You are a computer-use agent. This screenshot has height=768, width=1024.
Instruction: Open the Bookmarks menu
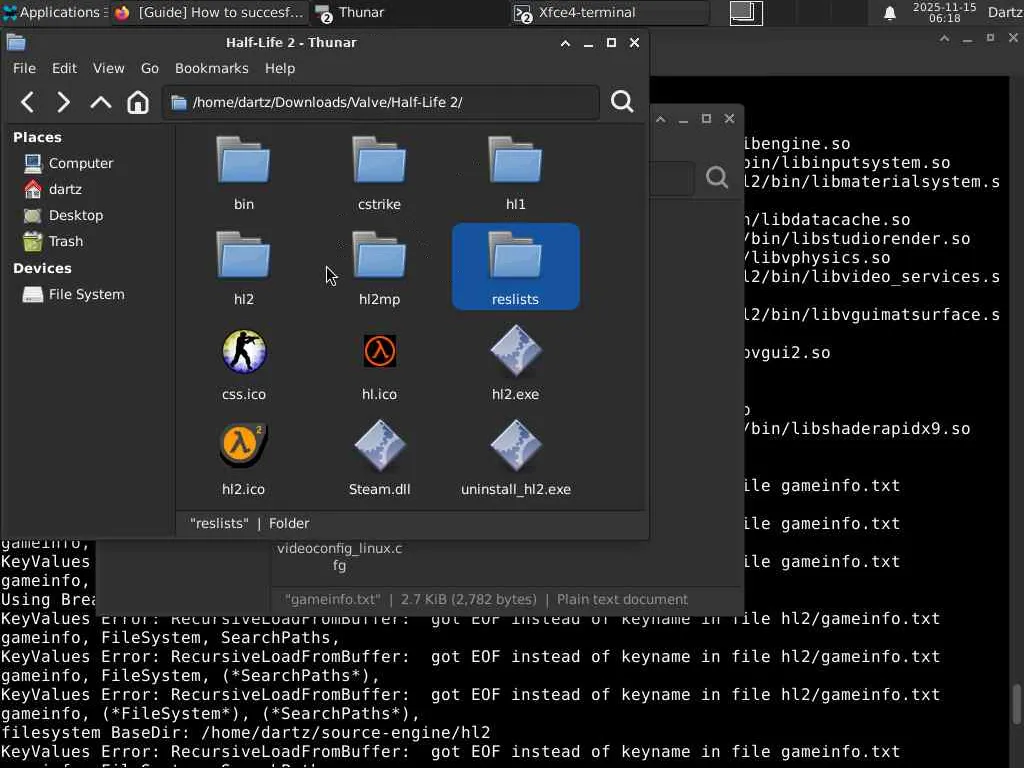212,68
